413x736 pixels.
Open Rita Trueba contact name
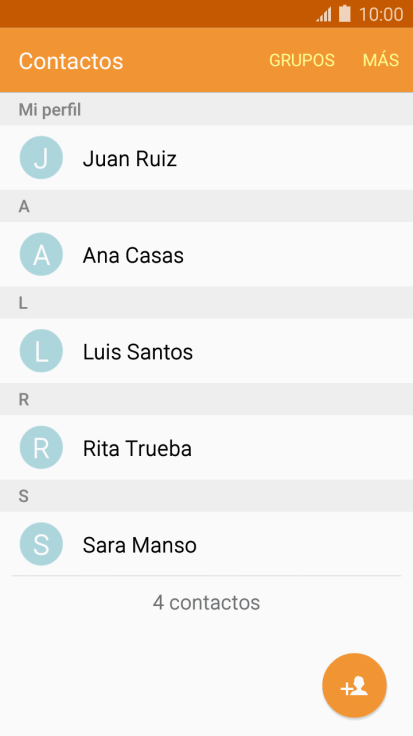138,449
